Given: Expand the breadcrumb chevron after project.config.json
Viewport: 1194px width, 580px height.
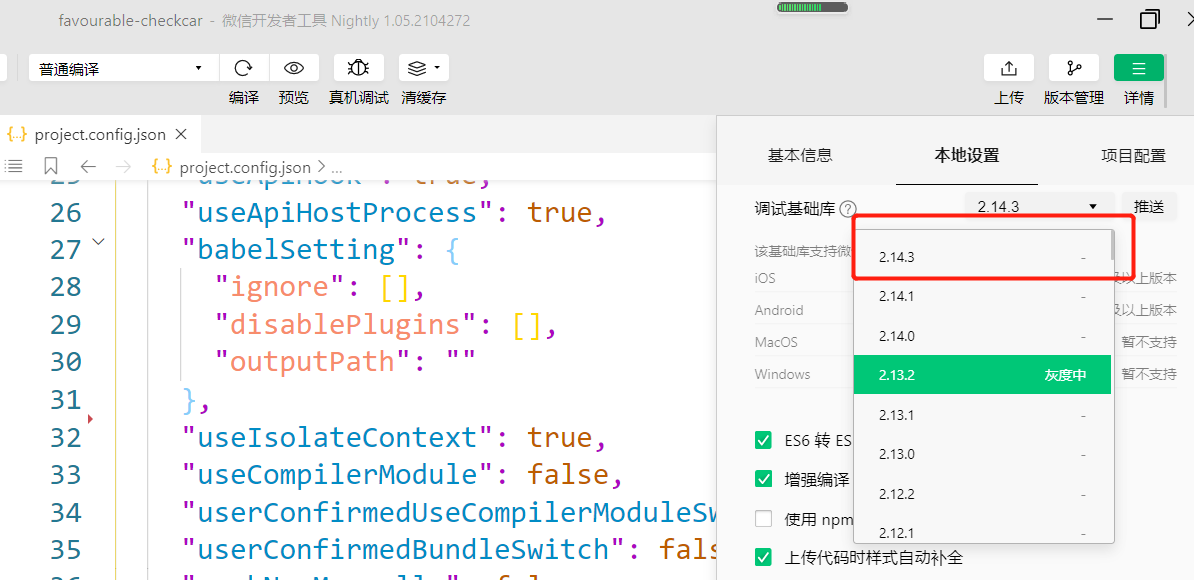Looking at the screenshot, I should (321, 167).
